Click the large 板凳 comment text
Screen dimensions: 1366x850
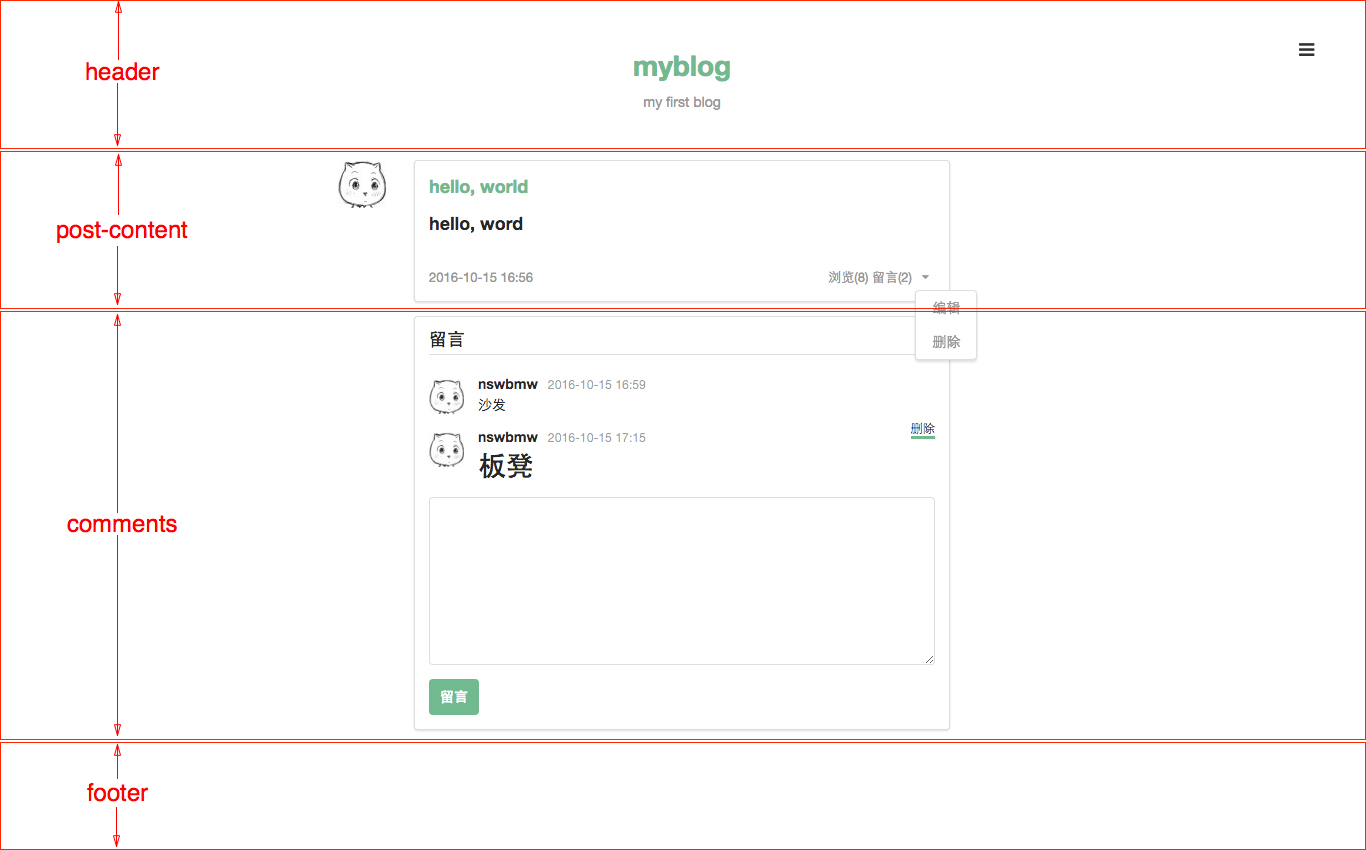pyautogui.click(x=506, y=466)
